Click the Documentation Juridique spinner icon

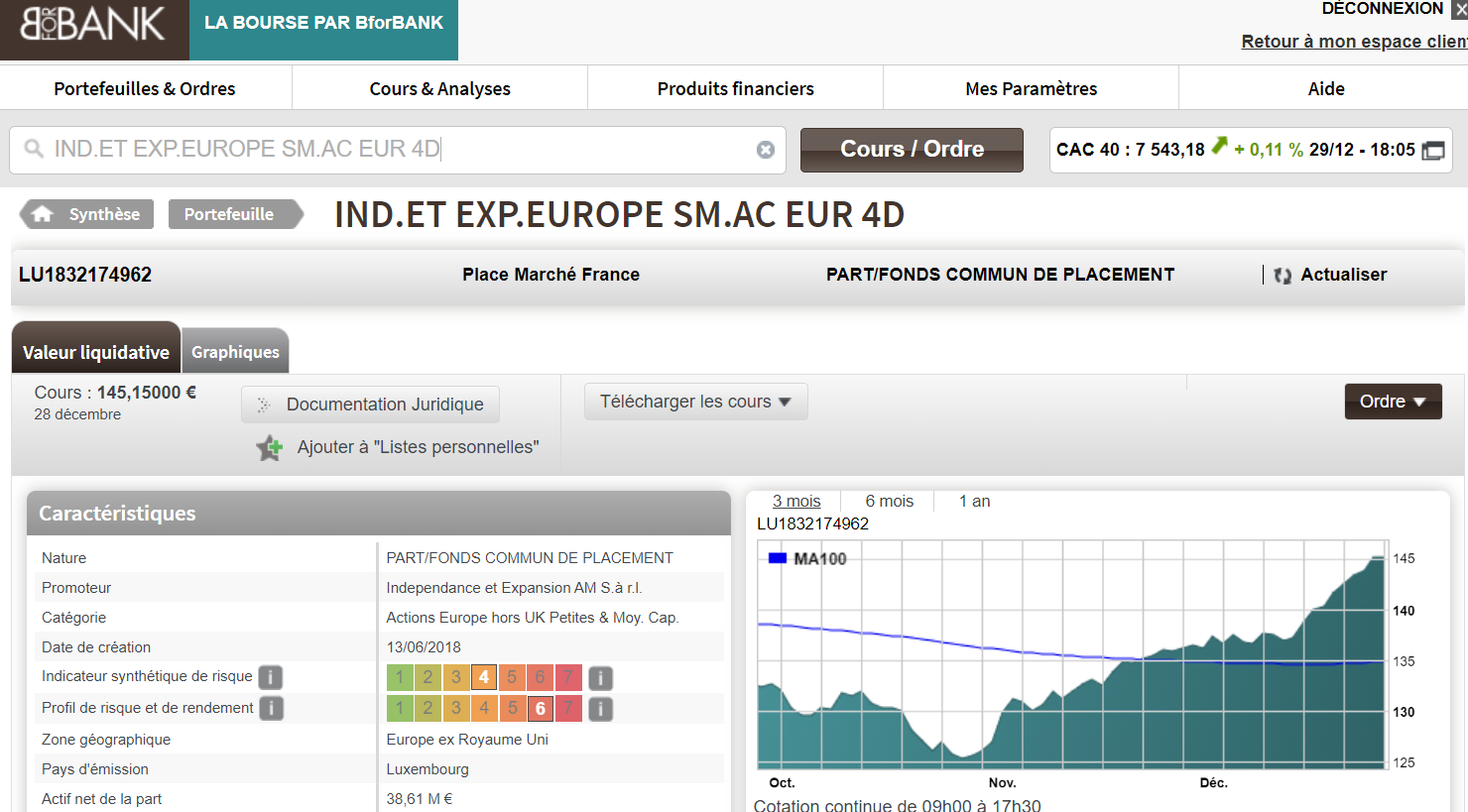(x=264, y=405)
